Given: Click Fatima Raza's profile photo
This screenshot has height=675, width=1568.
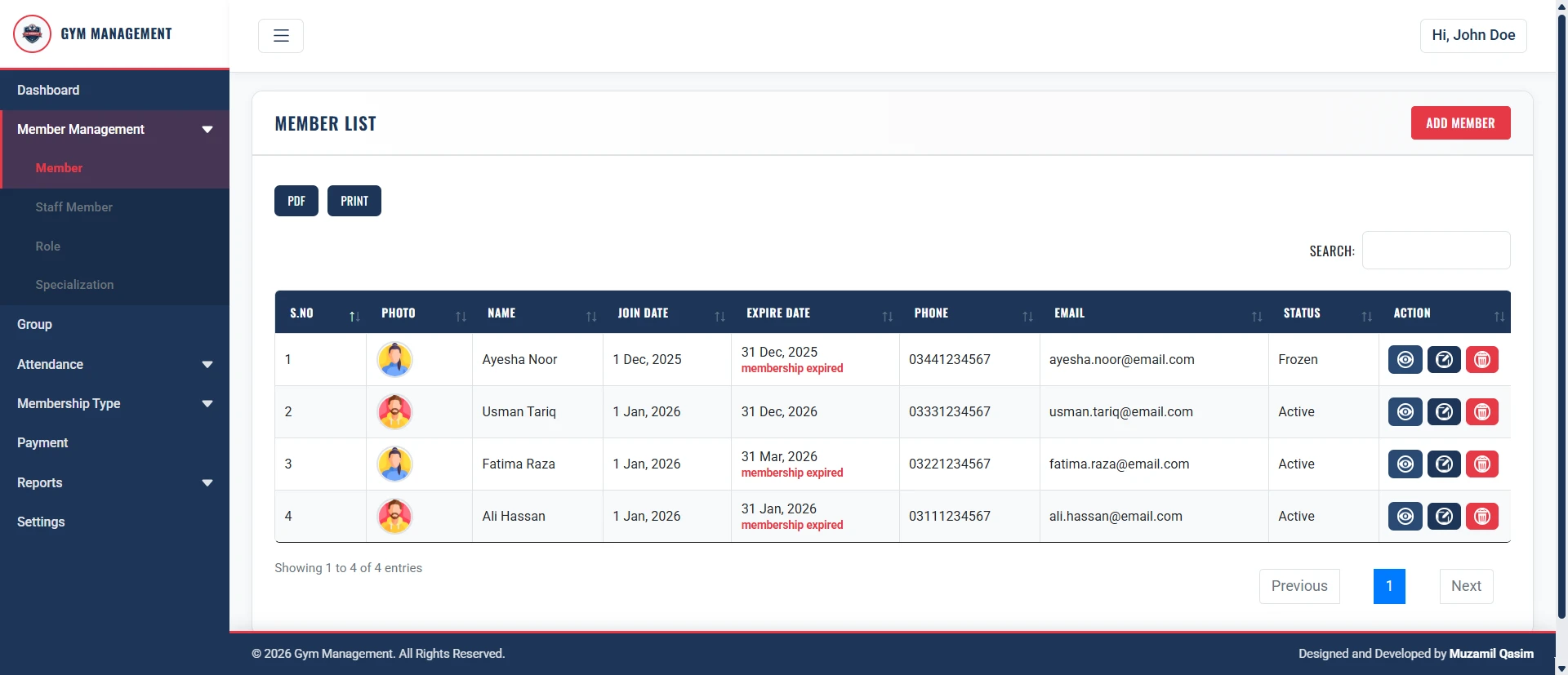Looking at the screenshot, I should (394, 464).
